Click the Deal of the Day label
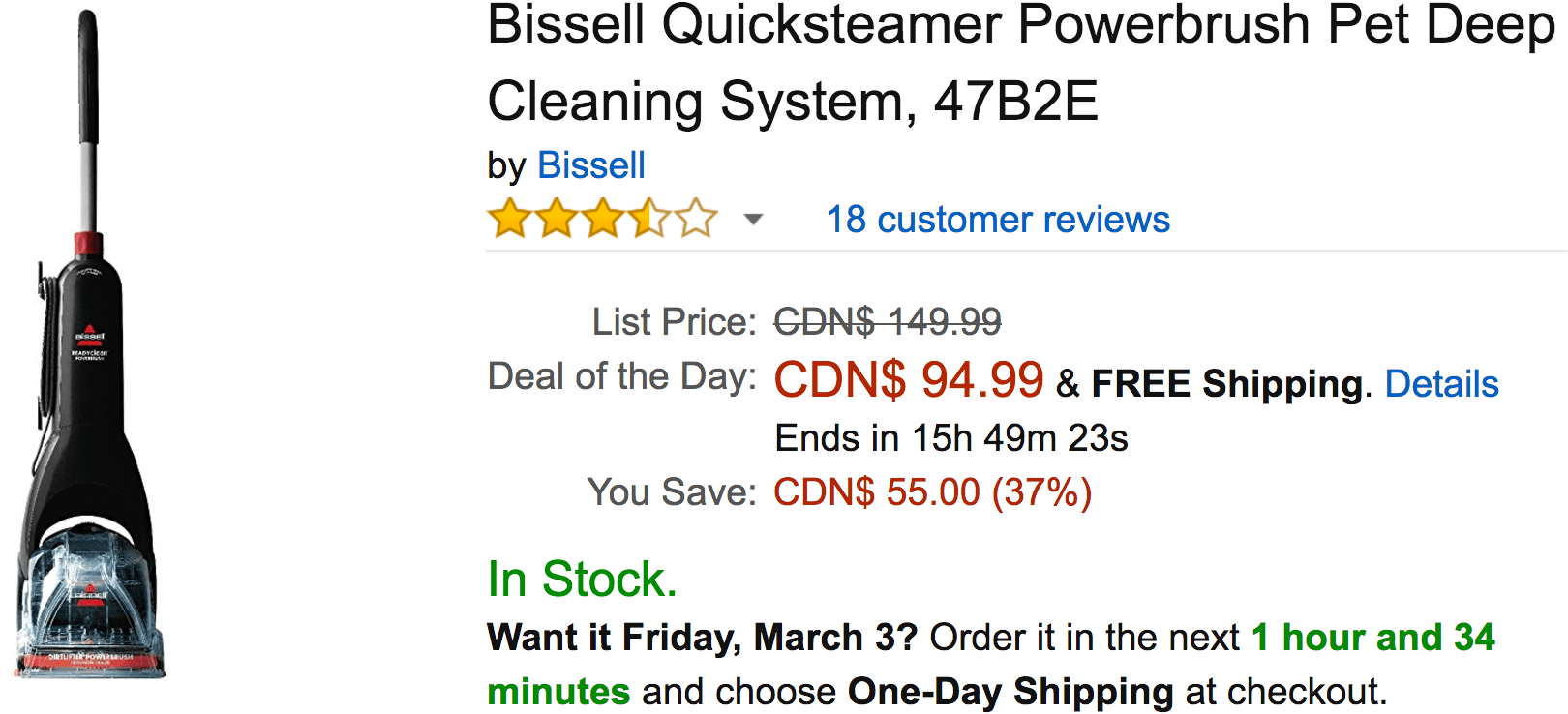This screenshot has width=1568, height=714. point(622,376)
